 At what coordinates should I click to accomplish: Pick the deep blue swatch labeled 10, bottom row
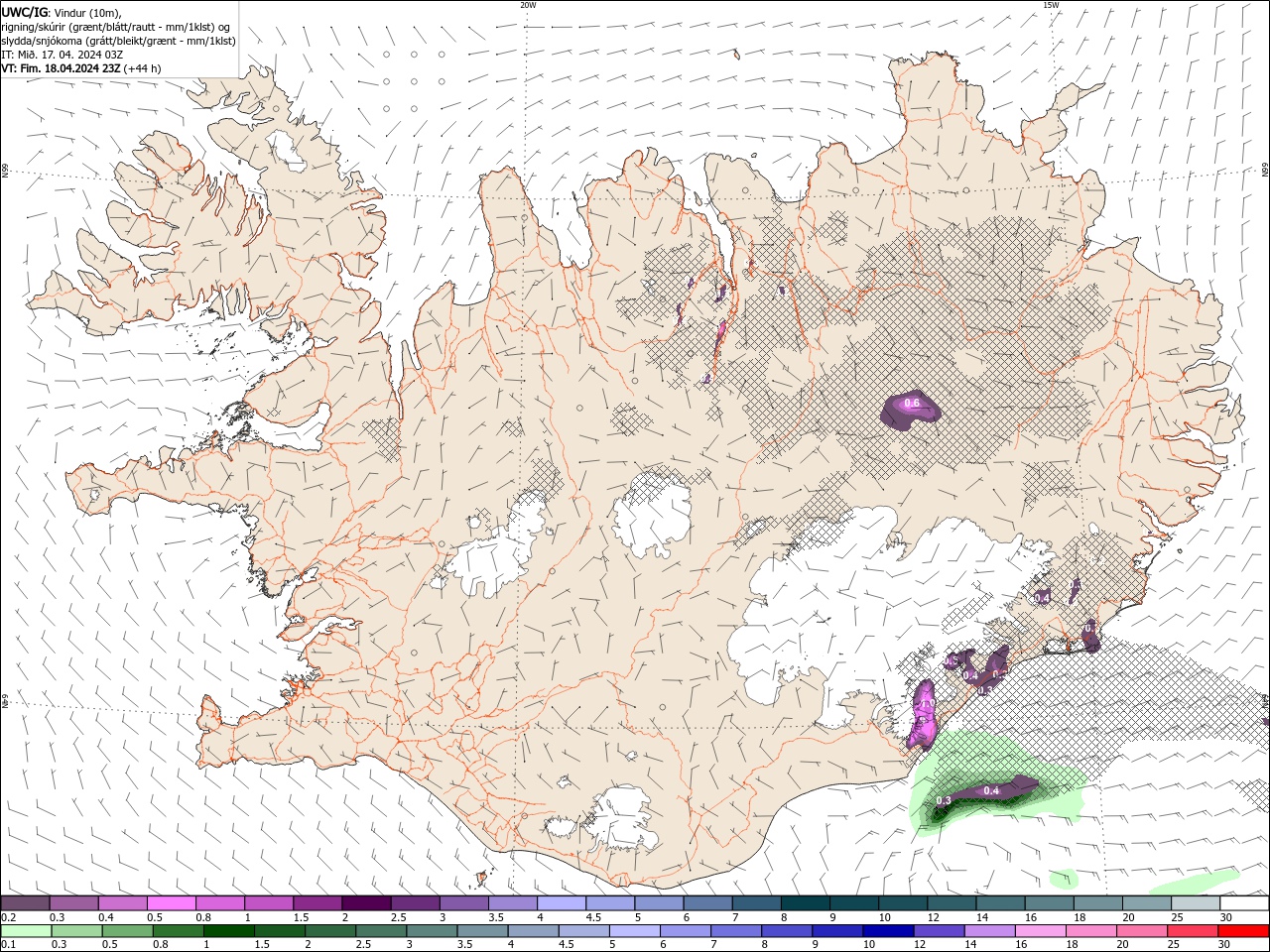[x=887, y=931]
